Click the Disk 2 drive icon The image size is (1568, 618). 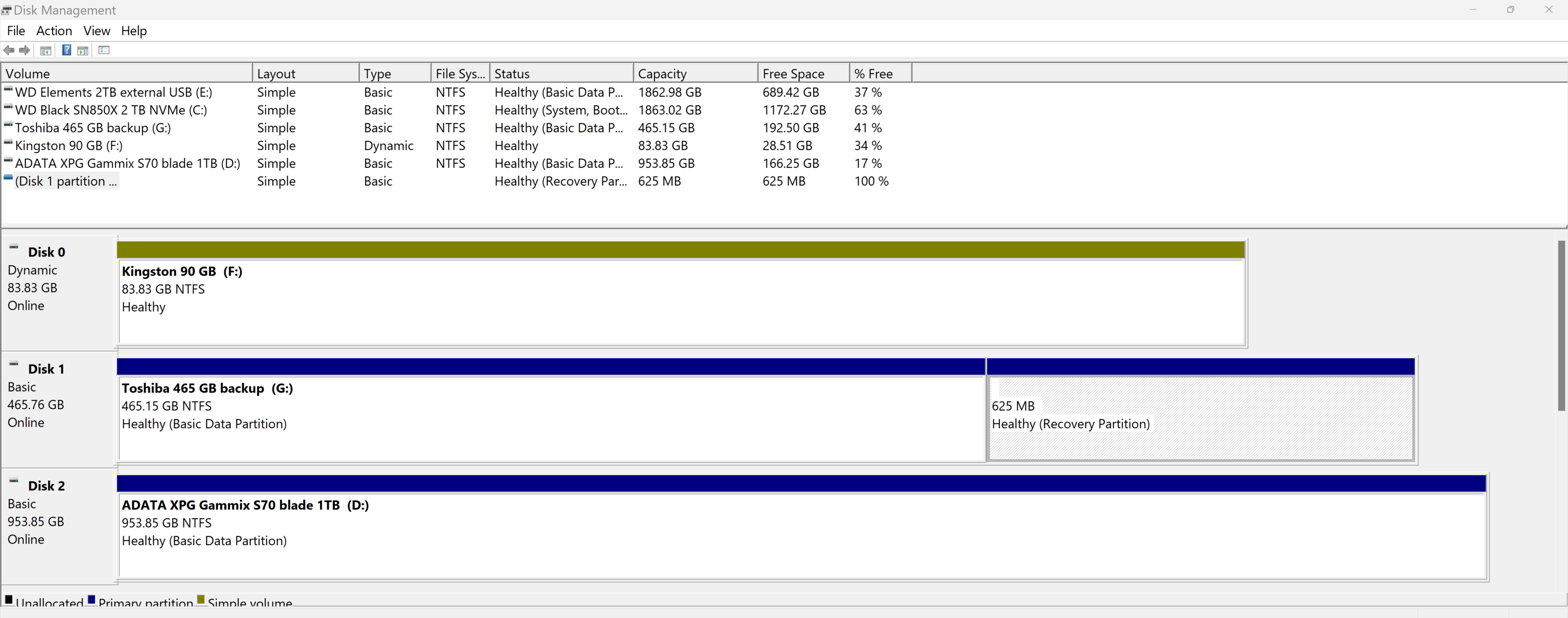[x=13, y=480]
